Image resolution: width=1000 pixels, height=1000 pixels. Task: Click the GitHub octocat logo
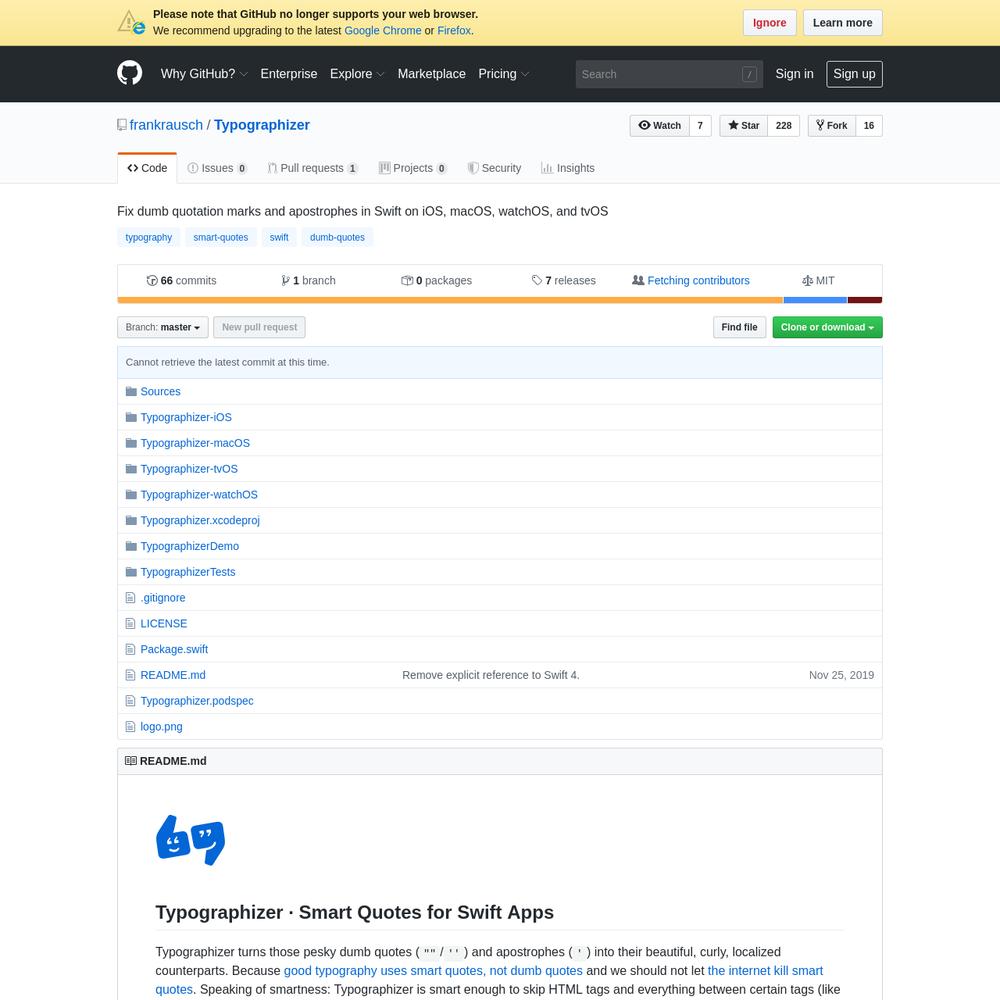click(129, 73)
